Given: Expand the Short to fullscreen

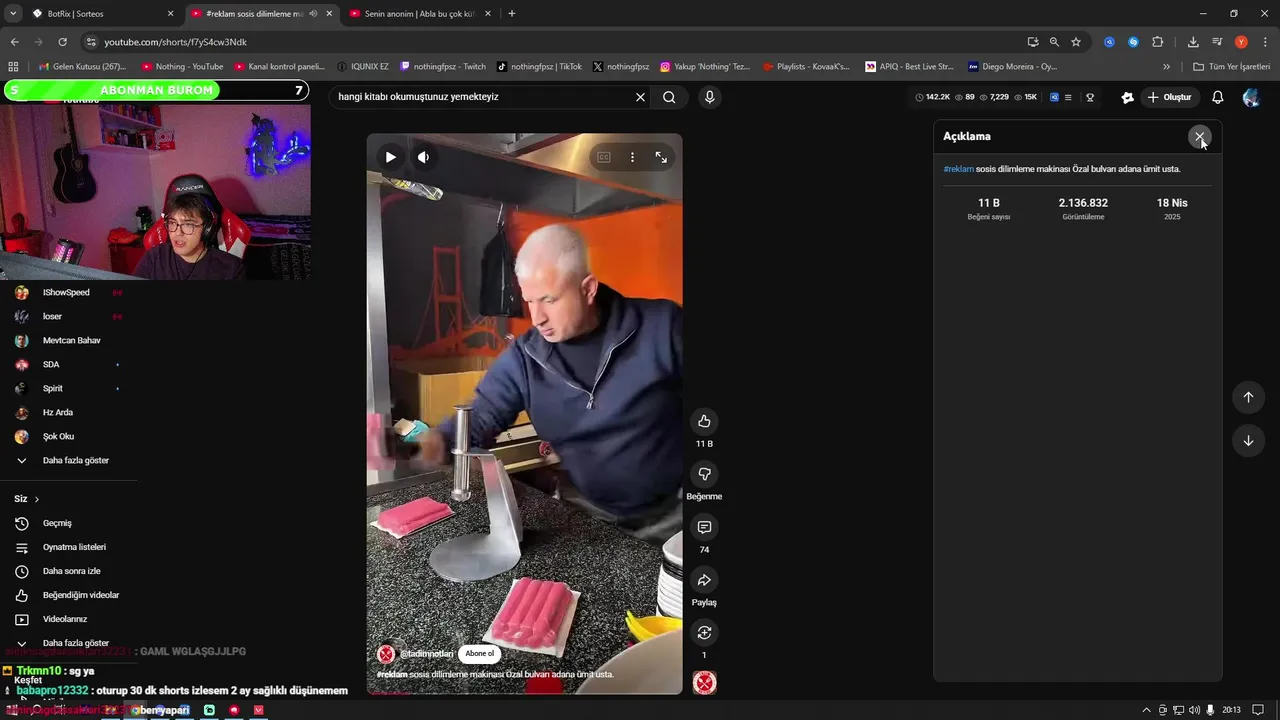Looking at the screenshot, I should (661, 157).
